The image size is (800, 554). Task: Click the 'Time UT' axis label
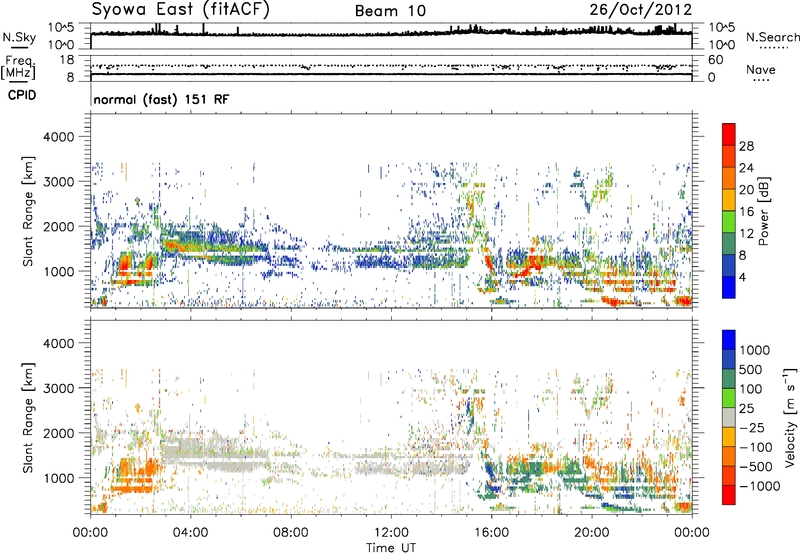click(x=391, y=548)
